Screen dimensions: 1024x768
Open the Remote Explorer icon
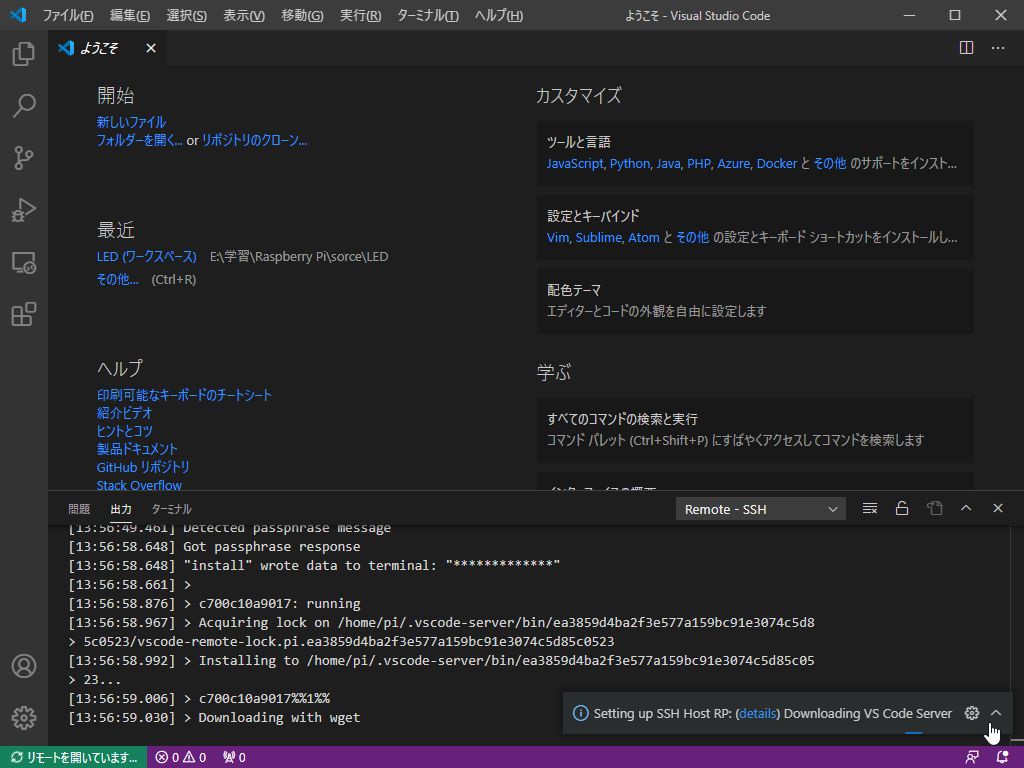point(22,262)
